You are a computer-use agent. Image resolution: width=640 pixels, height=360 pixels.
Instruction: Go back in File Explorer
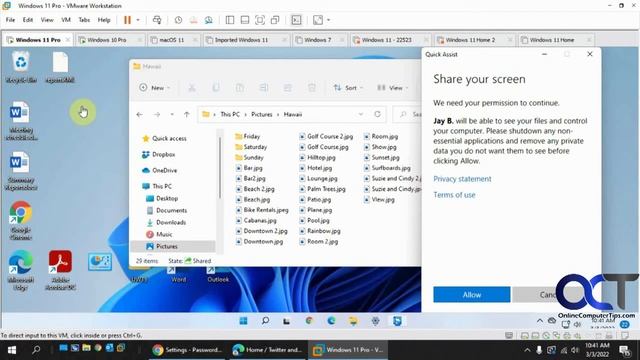pyautogui.click(x=140, y=115)
